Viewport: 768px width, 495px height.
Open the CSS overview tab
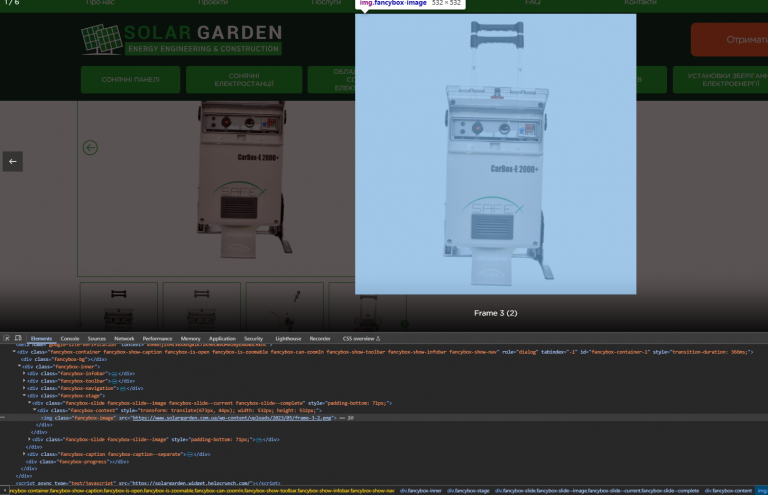pos(361,338)
